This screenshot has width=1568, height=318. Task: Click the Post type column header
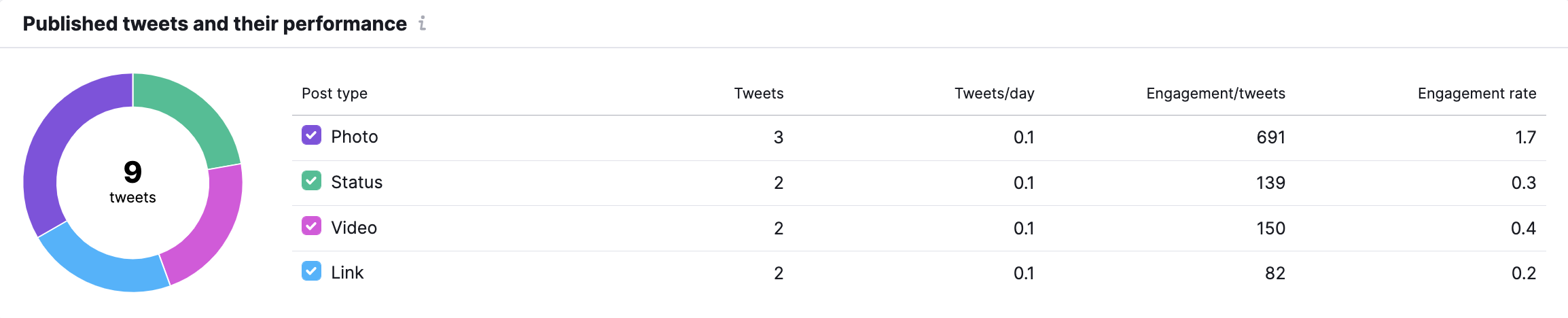pyautogui.click(x=334, y=93)
